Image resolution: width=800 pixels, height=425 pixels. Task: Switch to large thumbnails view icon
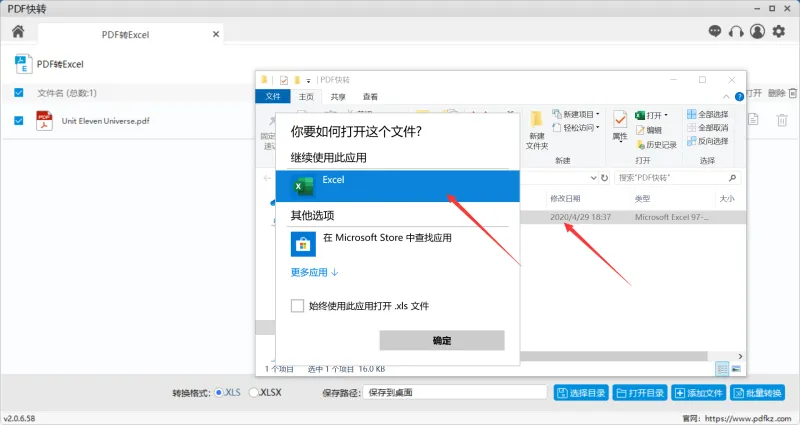click(736, 368)
